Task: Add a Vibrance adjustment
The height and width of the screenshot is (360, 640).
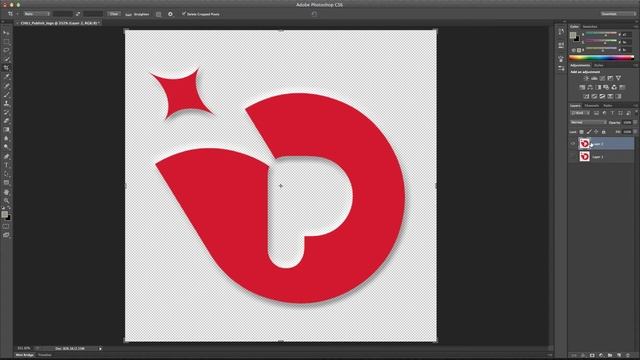Action: [618, 78]
